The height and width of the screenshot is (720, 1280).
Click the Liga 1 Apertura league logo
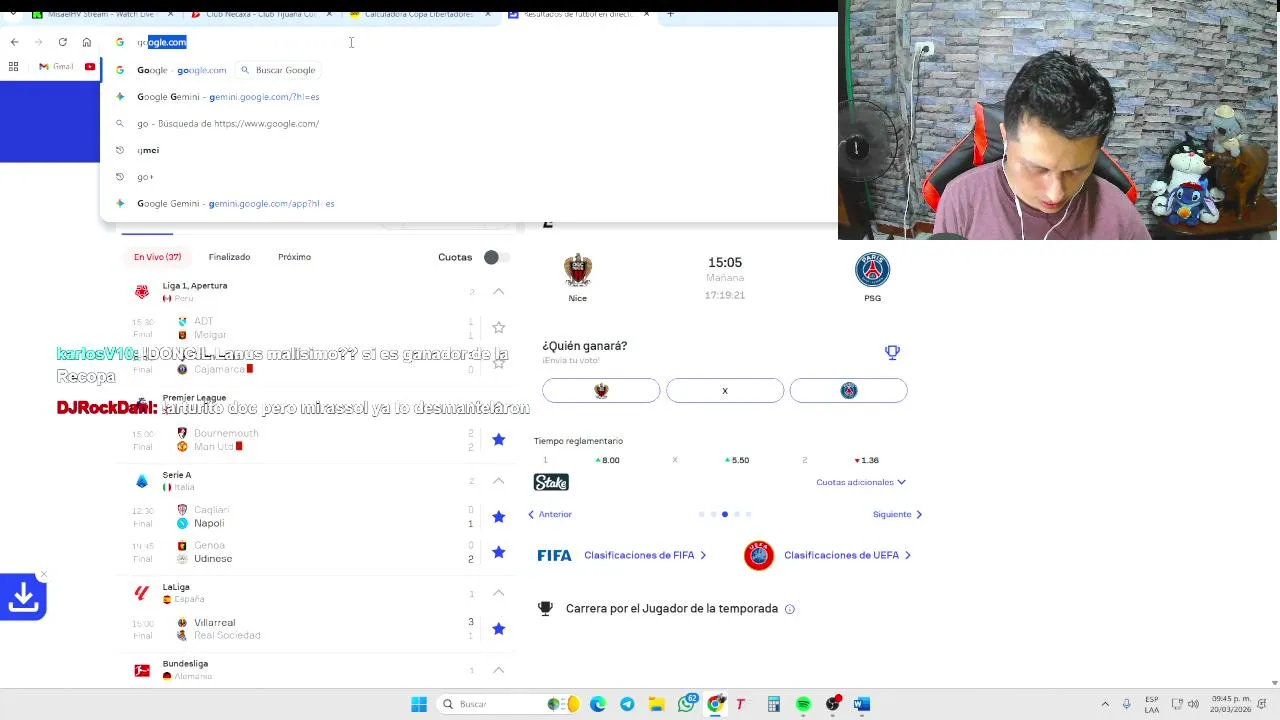pos(142,292)
